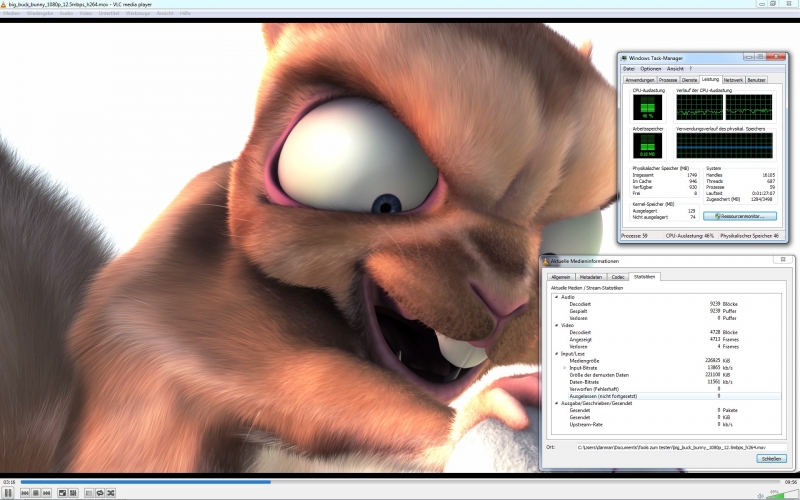
Task: Open the Audio menu in VLC
Action: coord(66,13)
